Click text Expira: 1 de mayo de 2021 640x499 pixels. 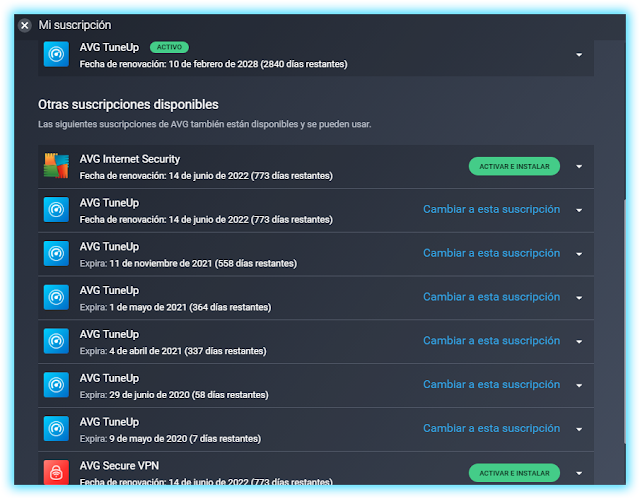(175, 307)
